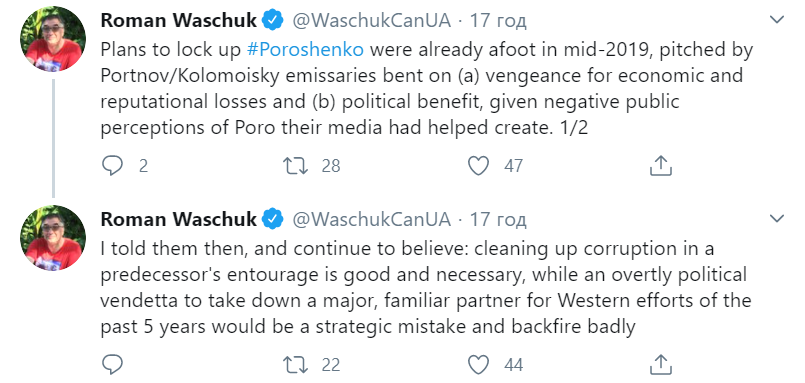Open the second tweet's chevron options menu

(x=777, y=219)
